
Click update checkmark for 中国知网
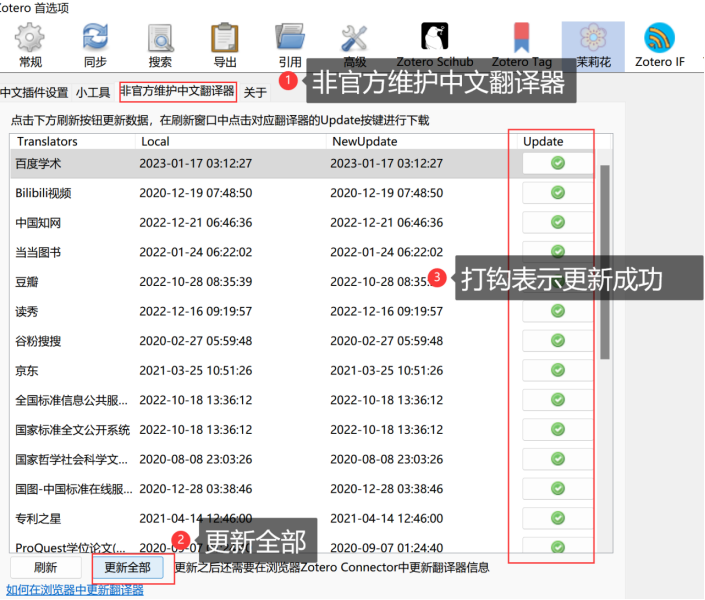pos(558,222)
